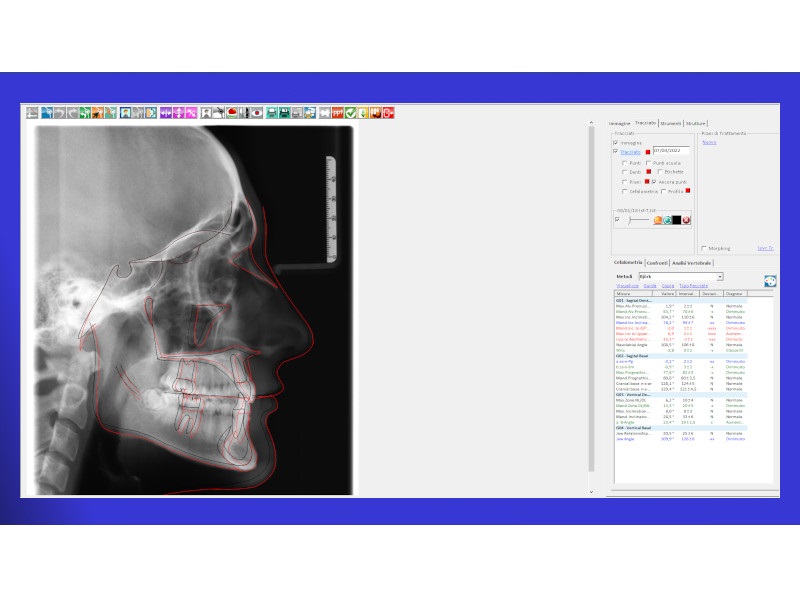Click the tracing date input field

[671, 151]
